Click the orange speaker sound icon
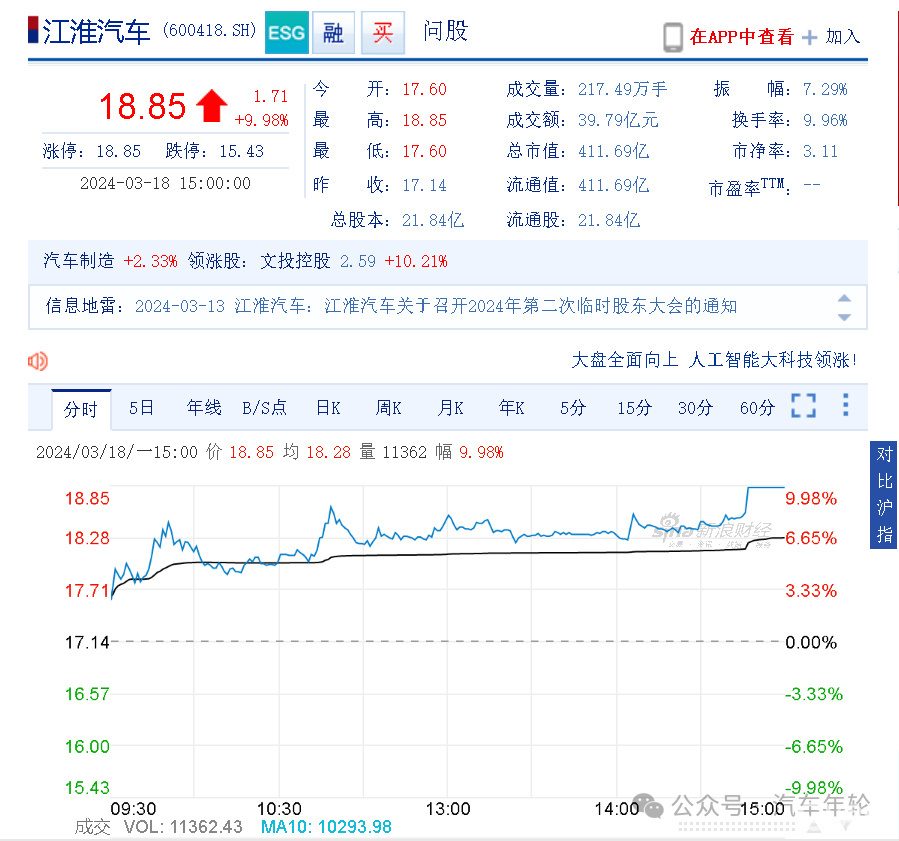899x841 pixels. (x=38, y=361)
